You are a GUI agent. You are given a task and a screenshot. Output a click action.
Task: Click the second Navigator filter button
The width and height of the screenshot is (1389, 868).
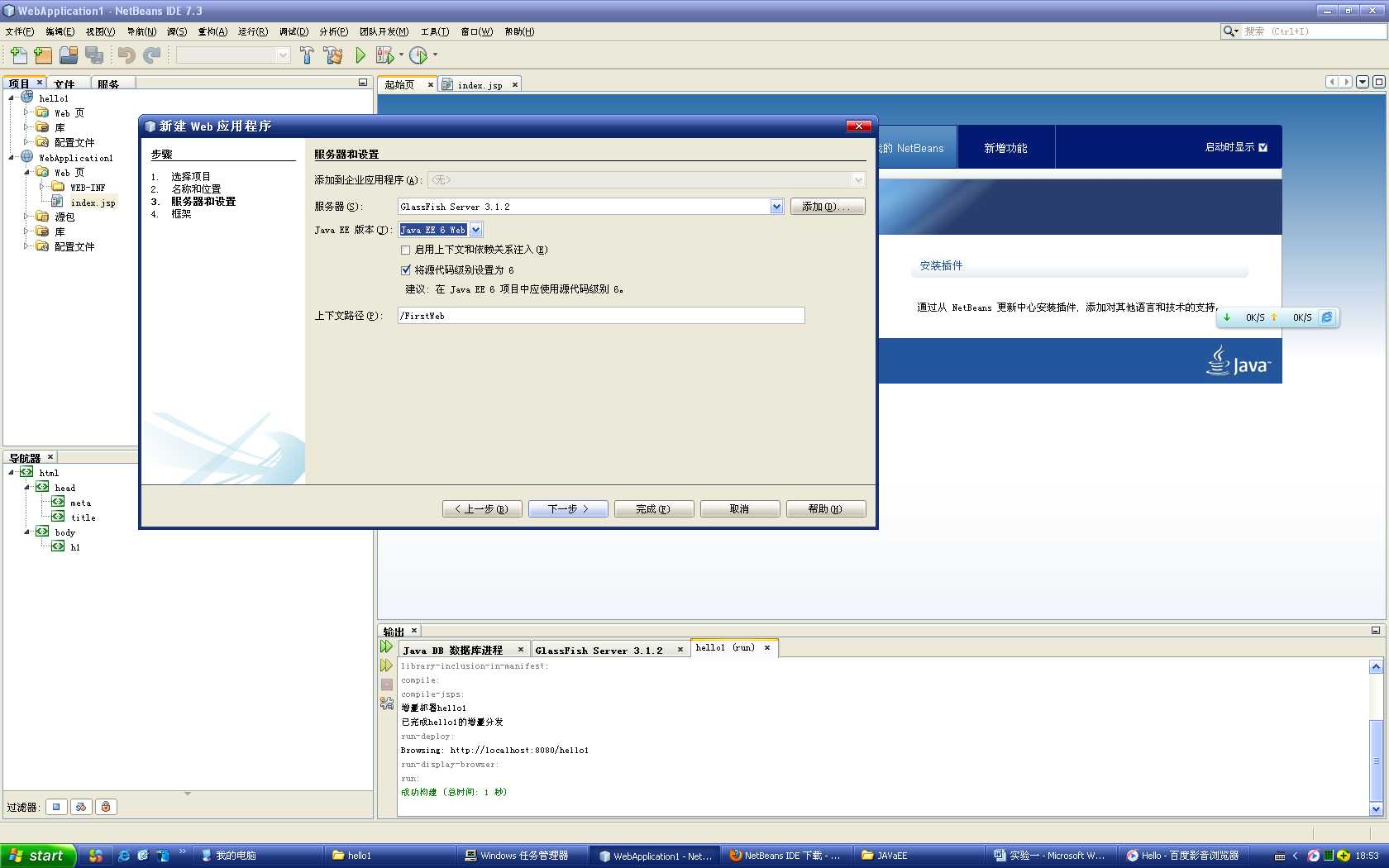[x=81, y=807]
